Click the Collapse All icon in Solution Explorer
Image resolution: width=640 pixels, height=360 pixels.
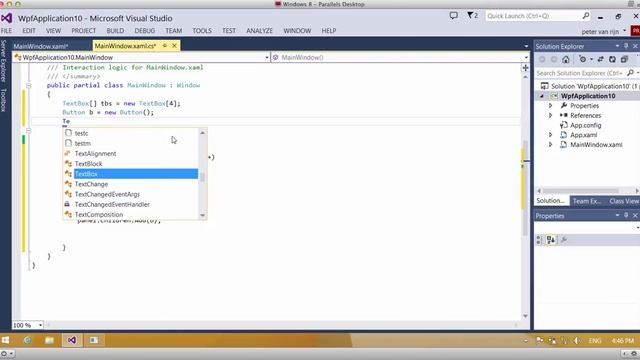click(x=624, y=60)
